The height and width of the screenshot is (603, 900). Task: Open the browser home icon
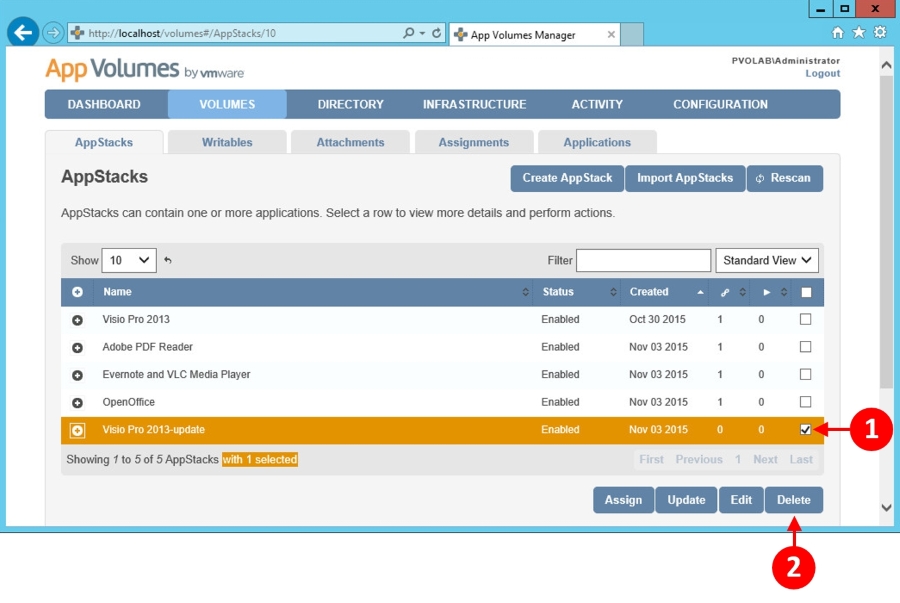(838, 33)
